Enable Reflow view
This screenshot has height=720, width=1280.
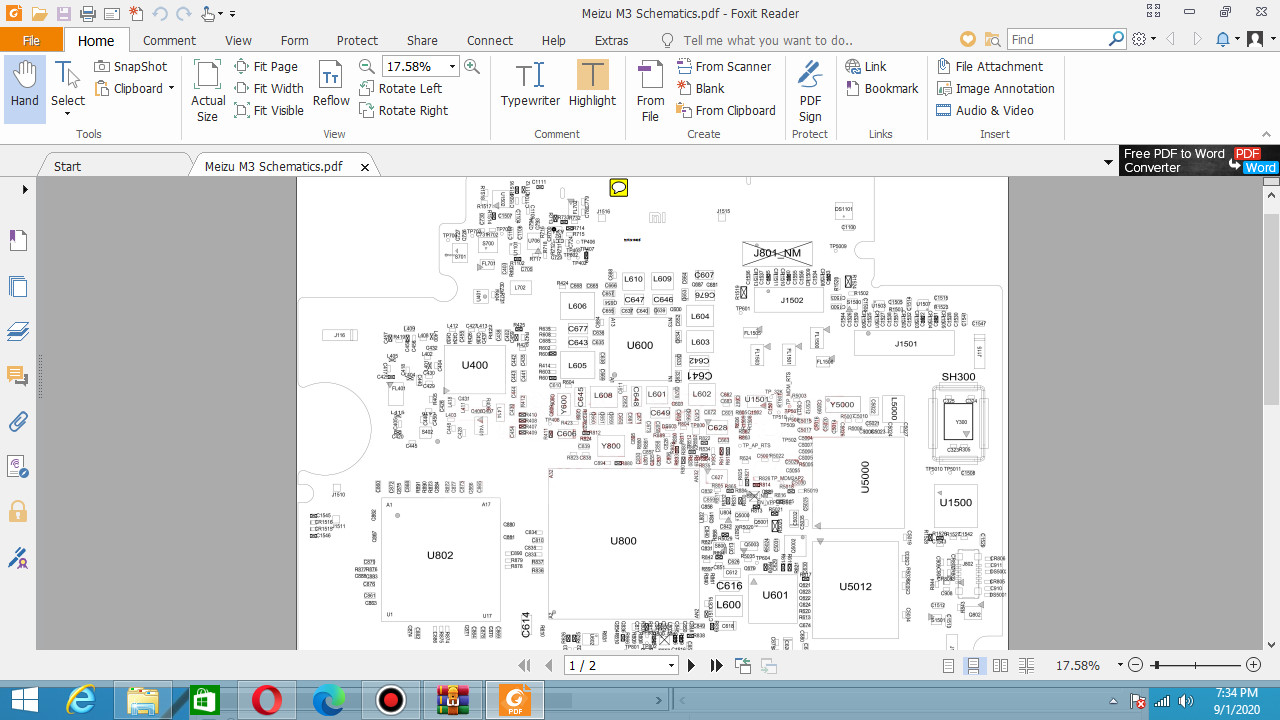click(331, 84)
